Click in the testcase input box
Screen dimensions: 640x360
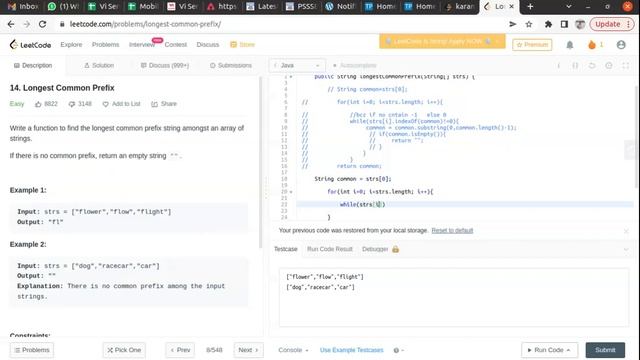point(454,297)
